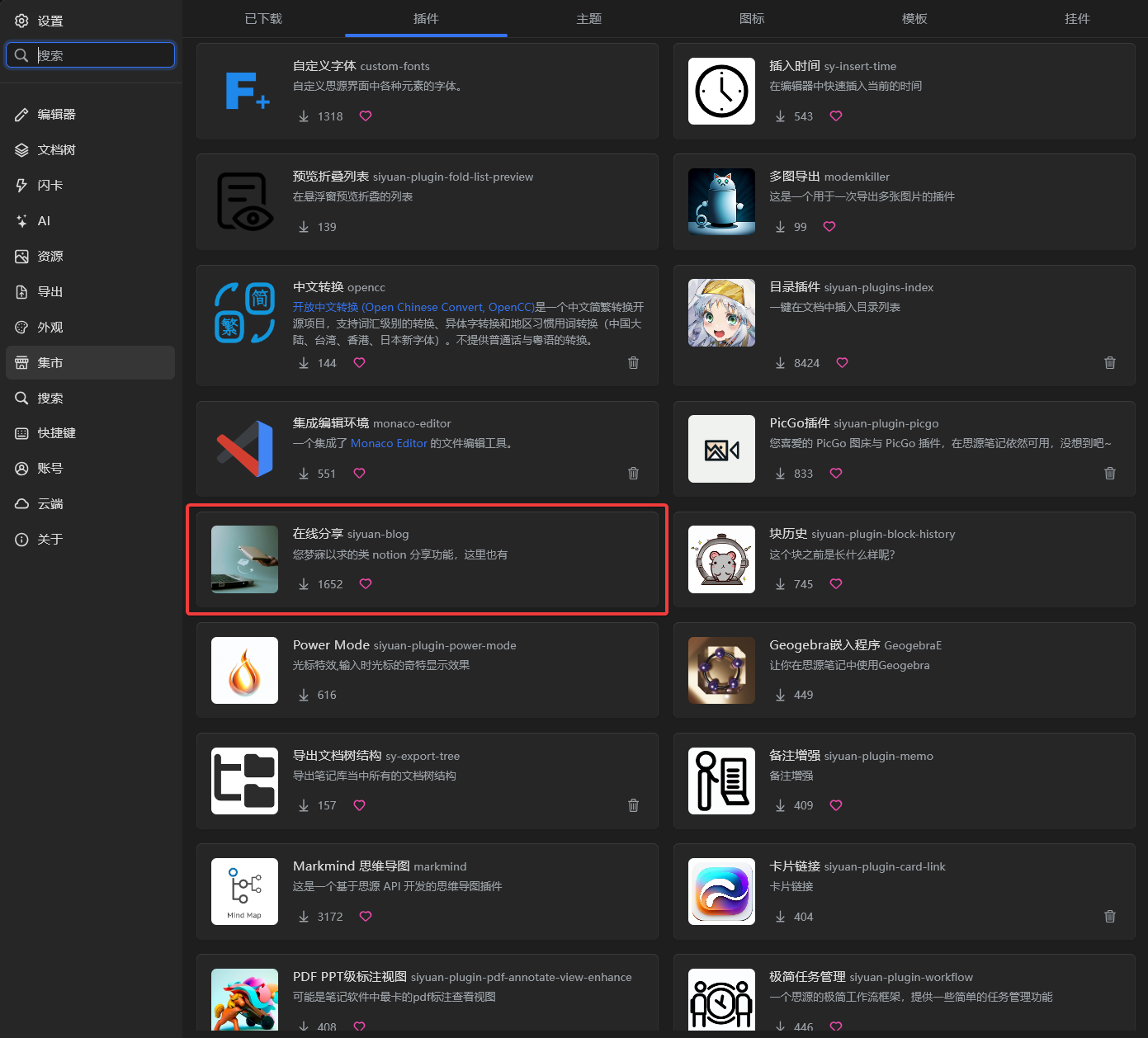Open the 集市 marketplace section
Image resolution: width=1148 pixels, height=1038 pixels.
91,363
